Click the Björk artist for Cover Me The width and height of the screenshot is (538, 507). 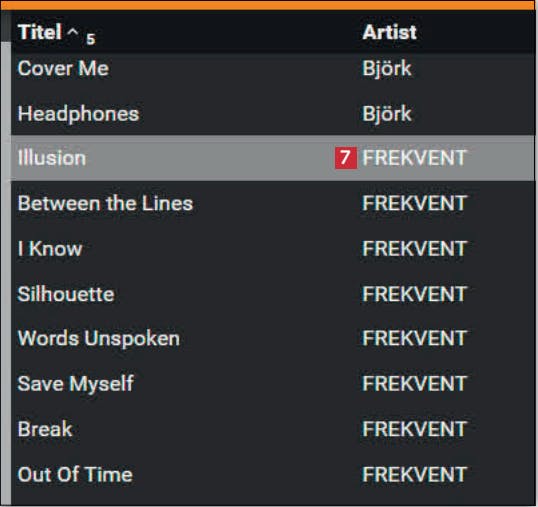(x=387, y=68)
